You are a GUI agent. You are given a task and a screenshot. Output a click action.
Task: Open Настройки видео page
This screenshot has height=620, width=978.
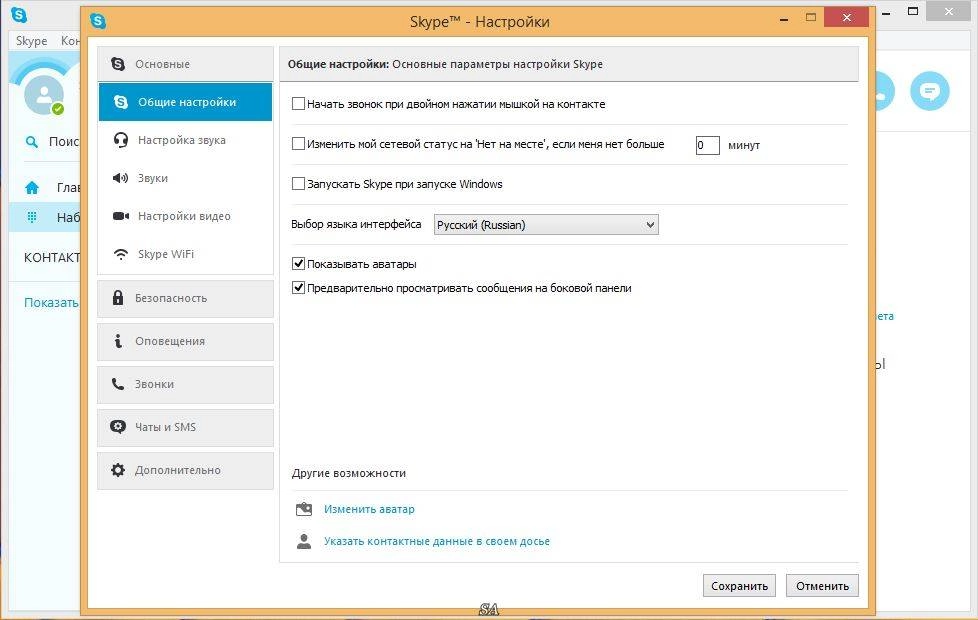(185, 216)
